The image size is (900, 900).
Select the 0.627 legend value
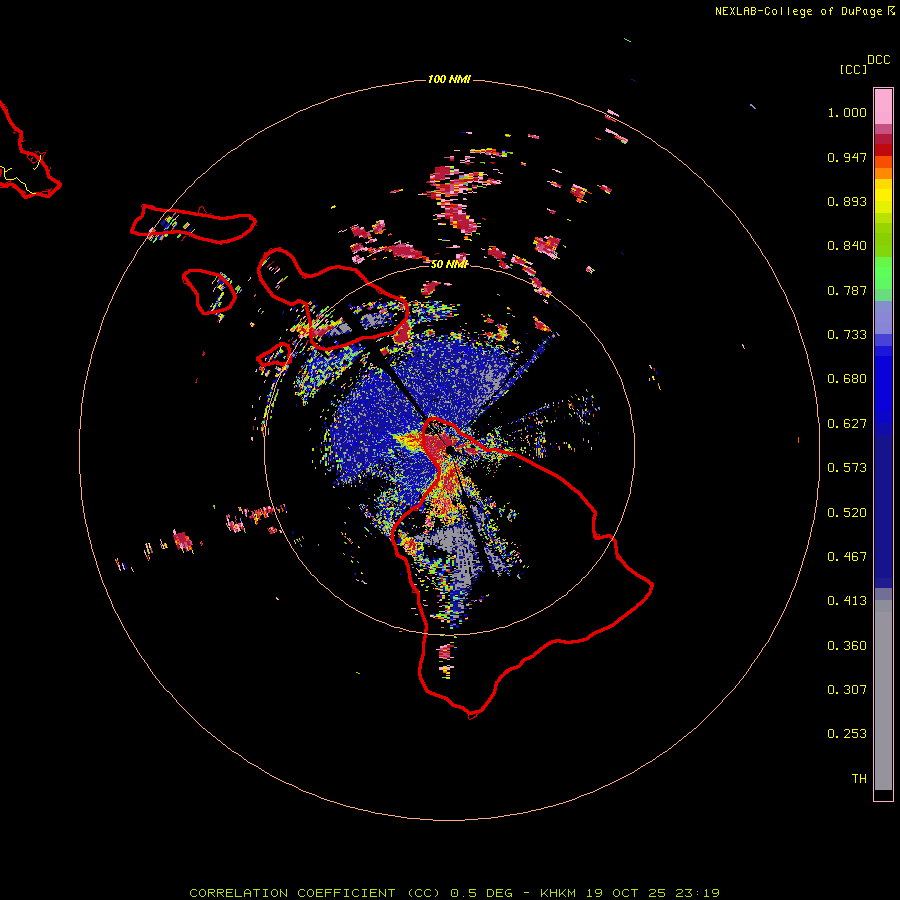847,424
